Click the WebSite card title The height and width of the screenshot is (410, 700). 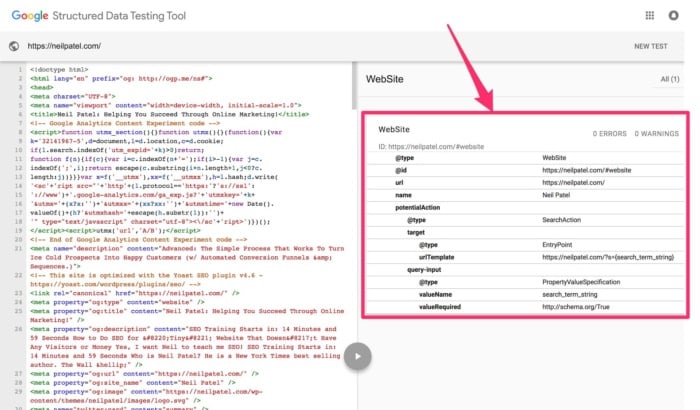tap(394, 130)
